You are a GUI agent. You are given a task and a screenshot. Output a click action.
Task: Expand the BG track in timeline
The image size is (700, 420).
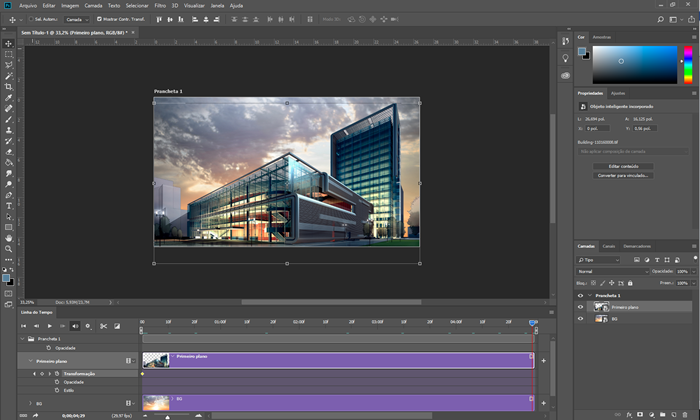30,403
